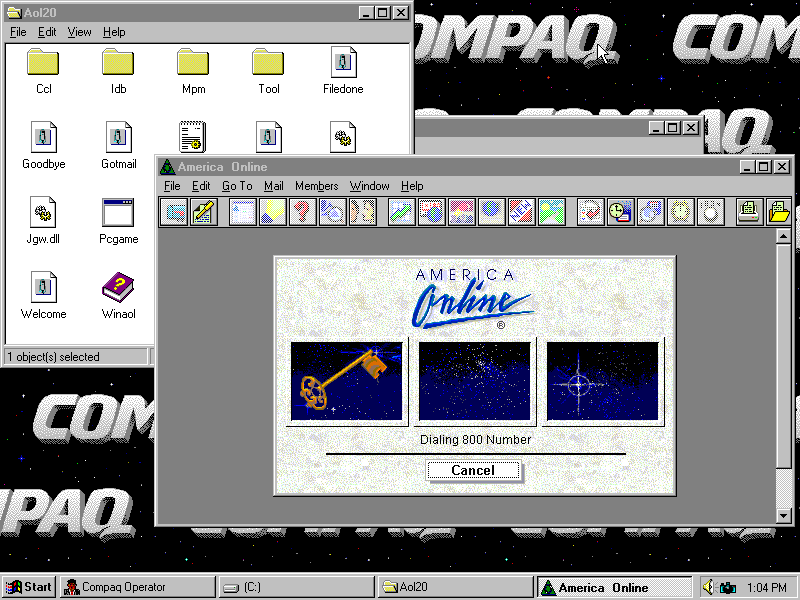Screen dimensions: 800x600
Task: Open America Online File menu
Action: pyautogui.click(x=172, y=186)
